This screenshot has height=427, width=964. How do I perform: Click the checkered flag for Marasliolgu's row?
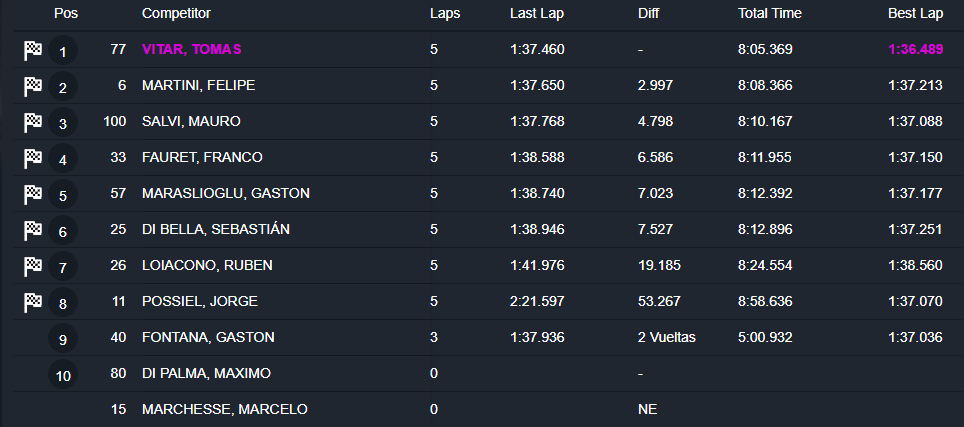coord(33,194)
